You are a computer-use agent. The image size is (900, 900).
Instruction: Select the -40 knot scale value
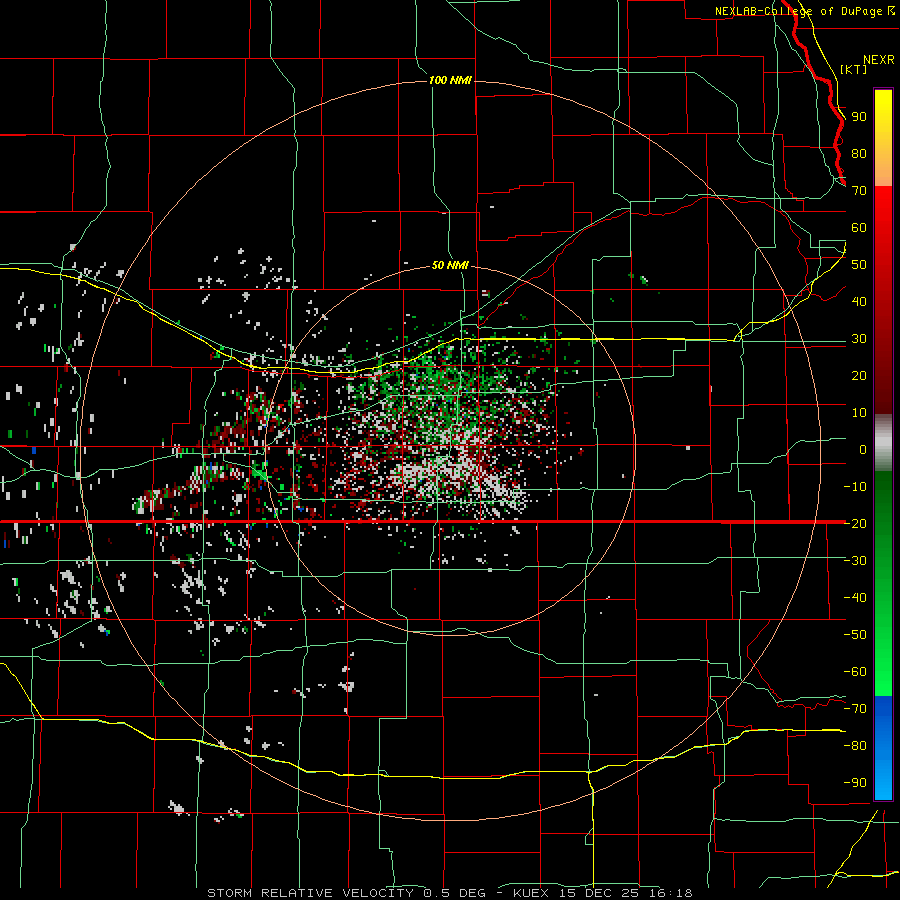tap(855, 598)
